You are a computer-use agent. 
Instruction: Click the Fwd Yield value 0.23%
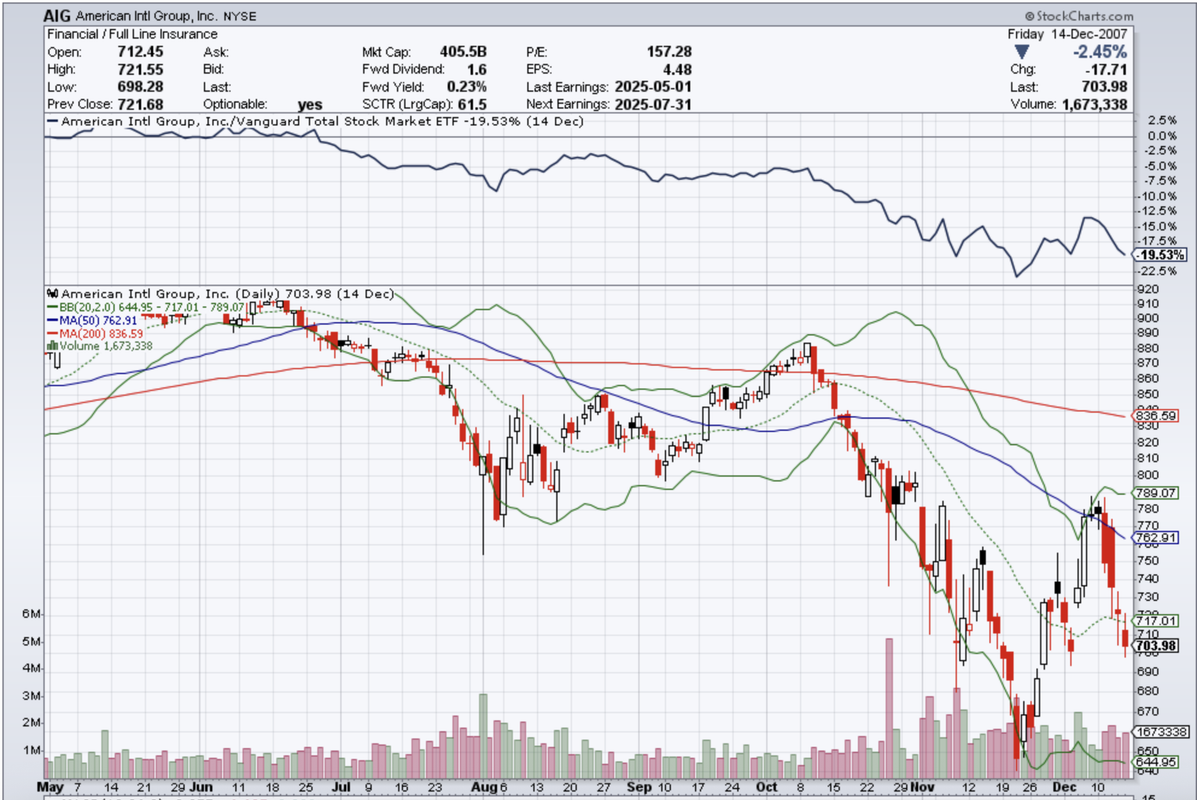(466, 87)
